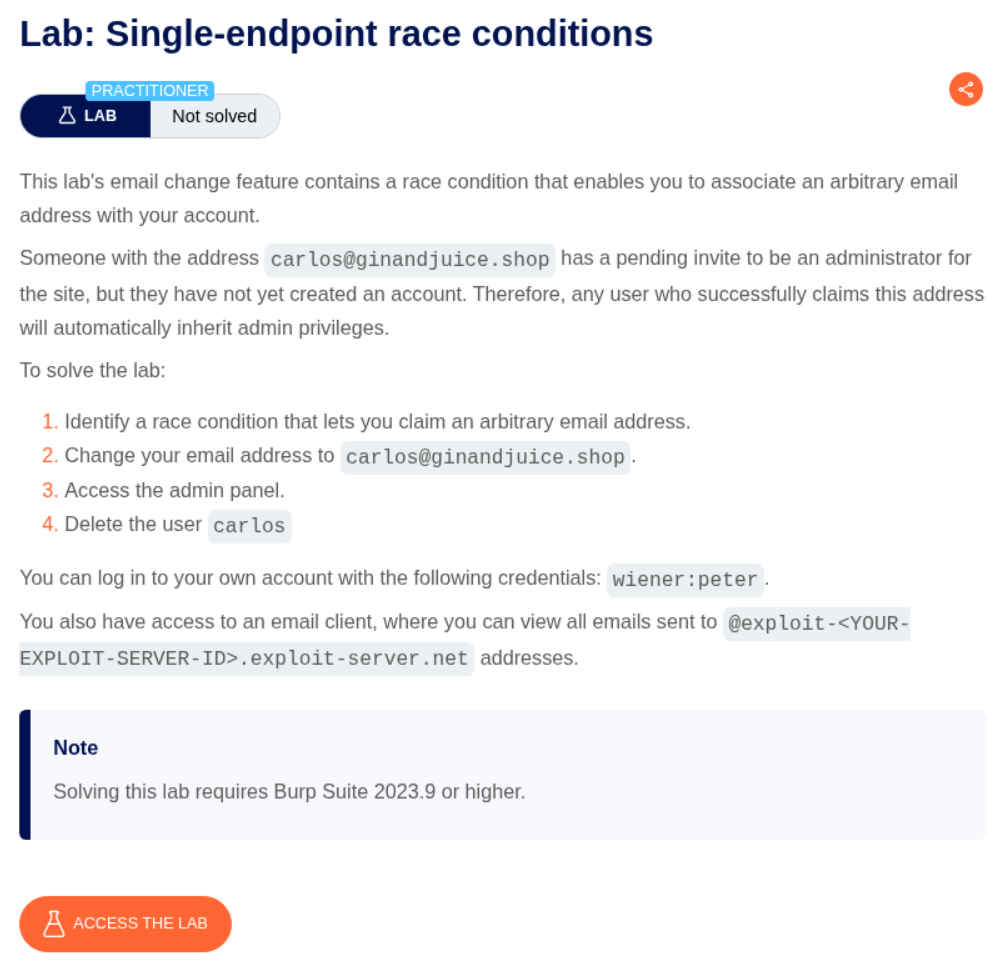The width and height of the screenshot is (987, 960).
Task: Click the Burp Suite 2023.9 requirement text
Action: tap(289, 792)
